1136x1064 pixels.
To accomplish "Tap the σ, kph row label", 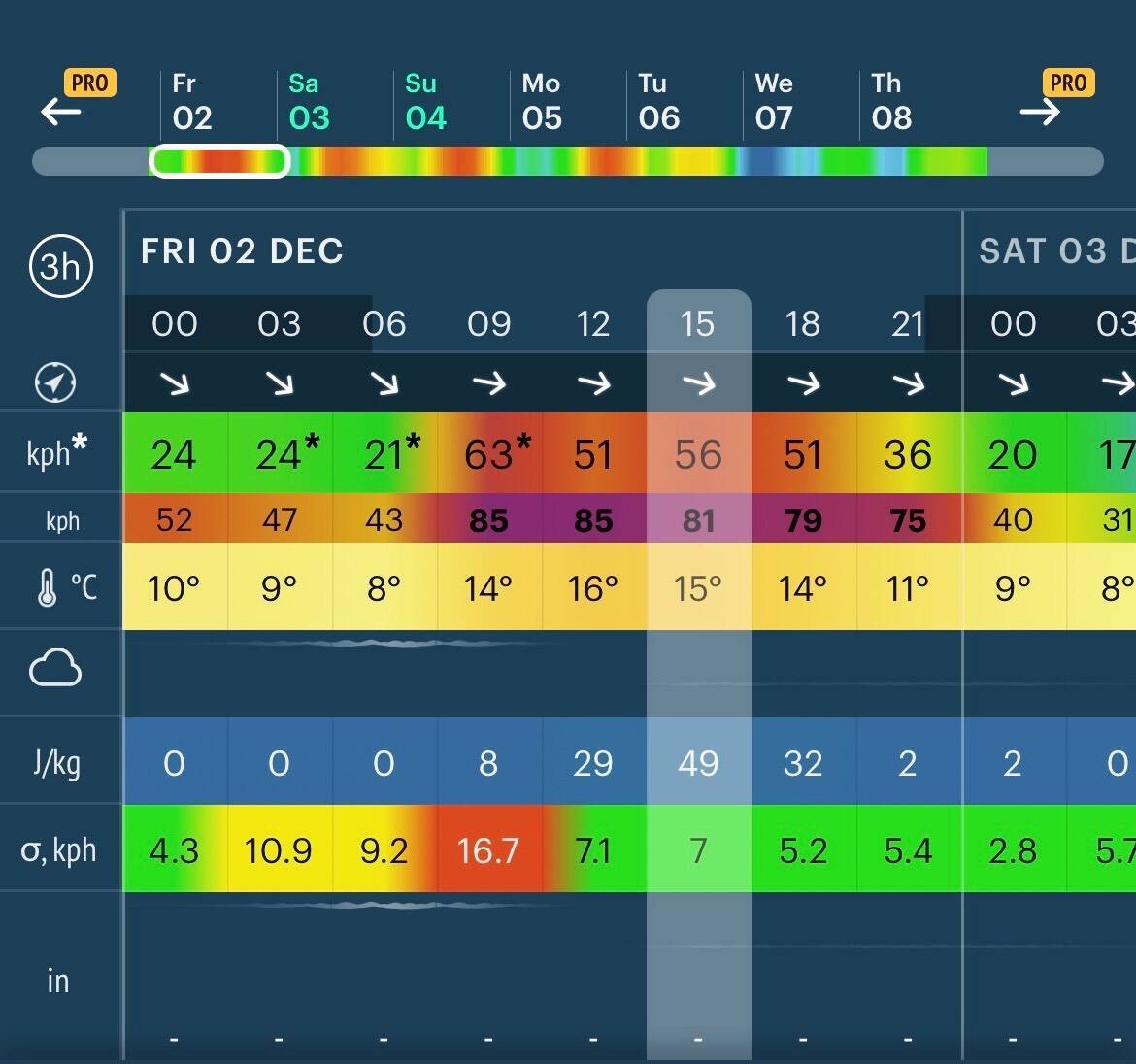I will click(58, 850).
